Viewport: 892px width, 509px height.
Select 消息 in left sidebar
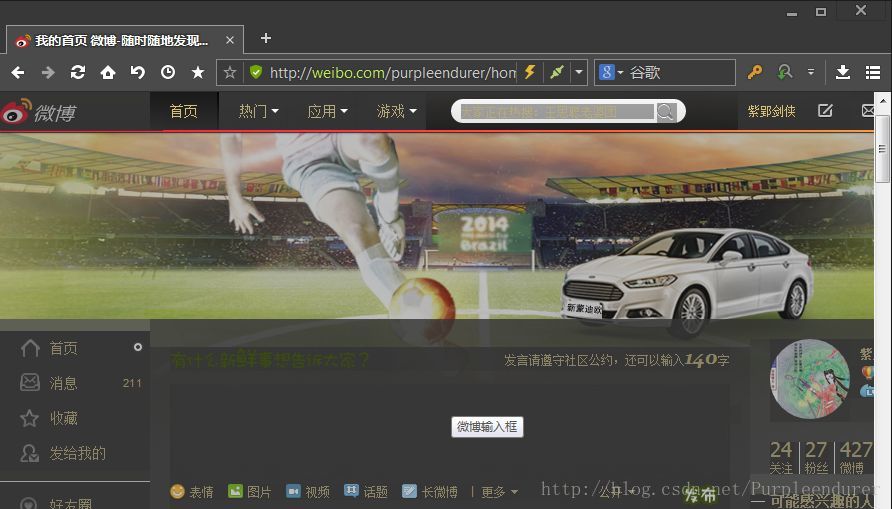coord(63,383)
